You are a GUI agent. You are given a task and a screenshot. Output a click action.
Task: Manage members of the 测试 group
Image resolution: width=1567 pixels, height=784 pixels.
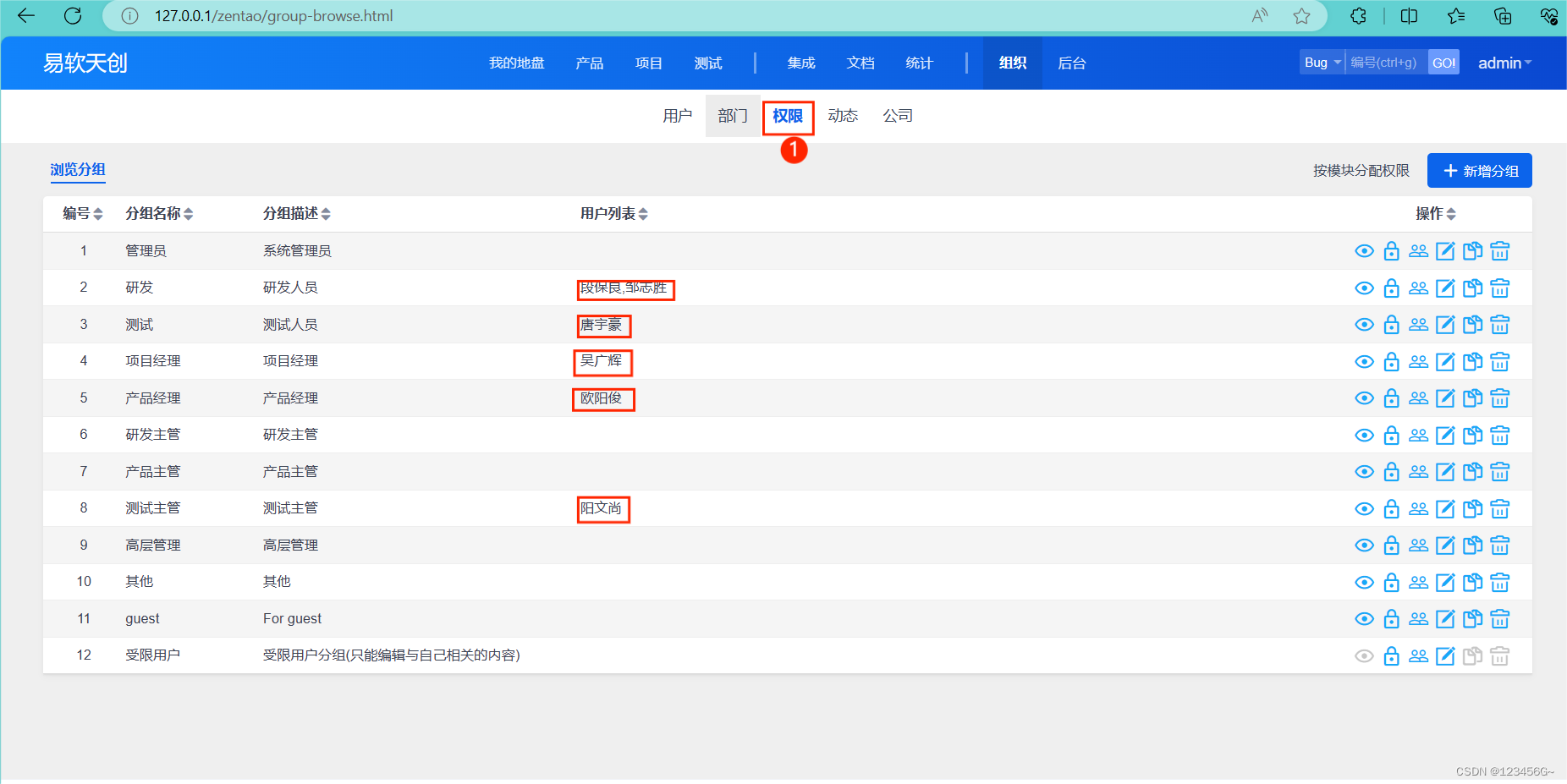click(1418, 325)
